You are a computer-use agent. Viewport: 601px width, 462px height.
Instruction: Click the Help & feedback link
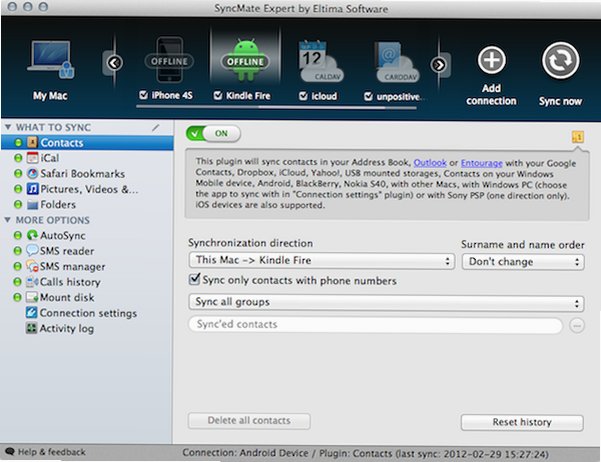click(x=52, y=452)
